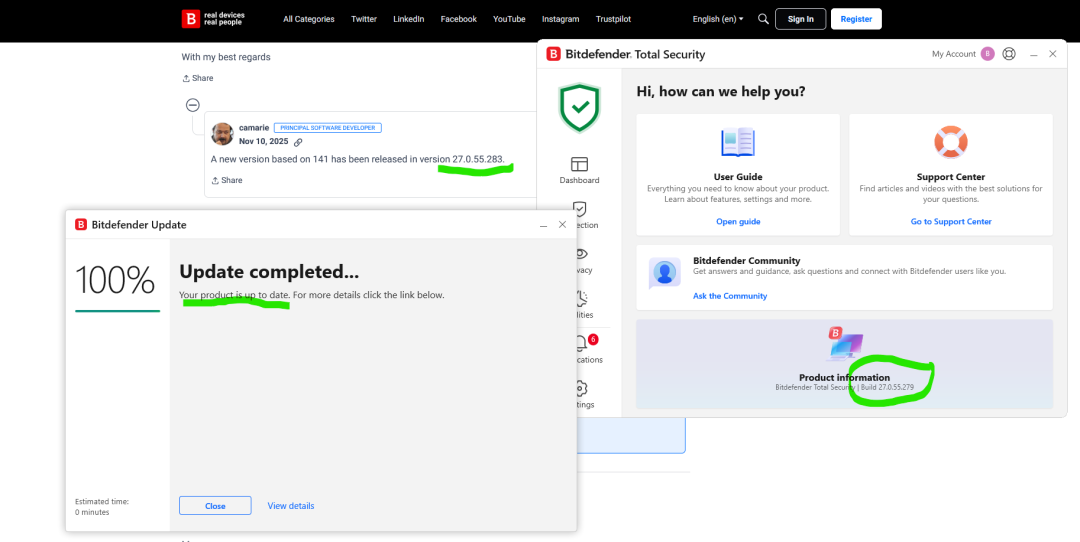Screen dimensions: 1080x542
Task: Open the search magnifier in the site header
Action: (x=763, y=19)
